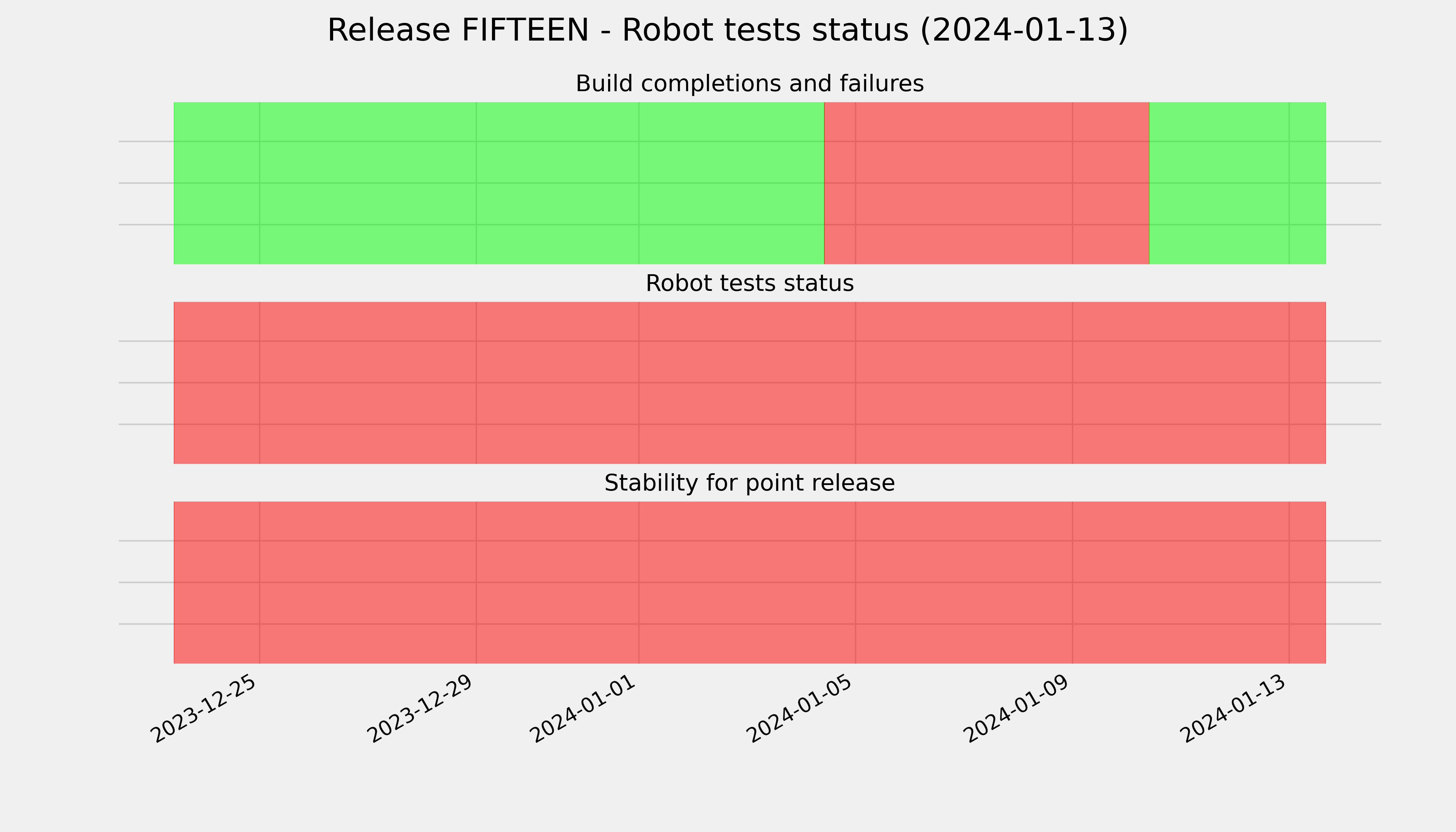The image size is (1456, 832).
Task: Click the 2024-01-01 gridline in the Robot tests chart
Action: coord(639,383)
